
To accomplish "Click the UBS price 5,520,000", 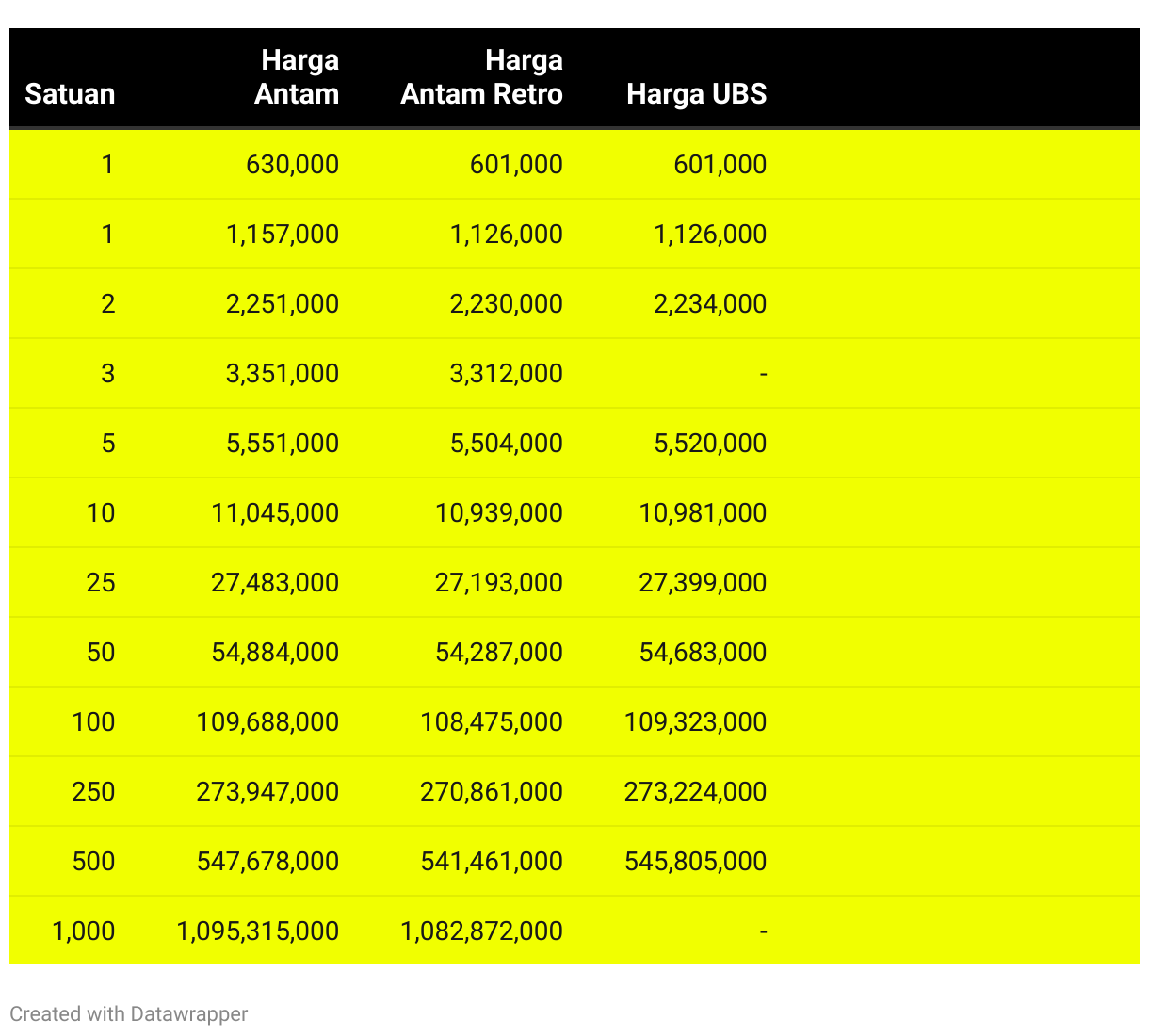I will tap(711, 444).
